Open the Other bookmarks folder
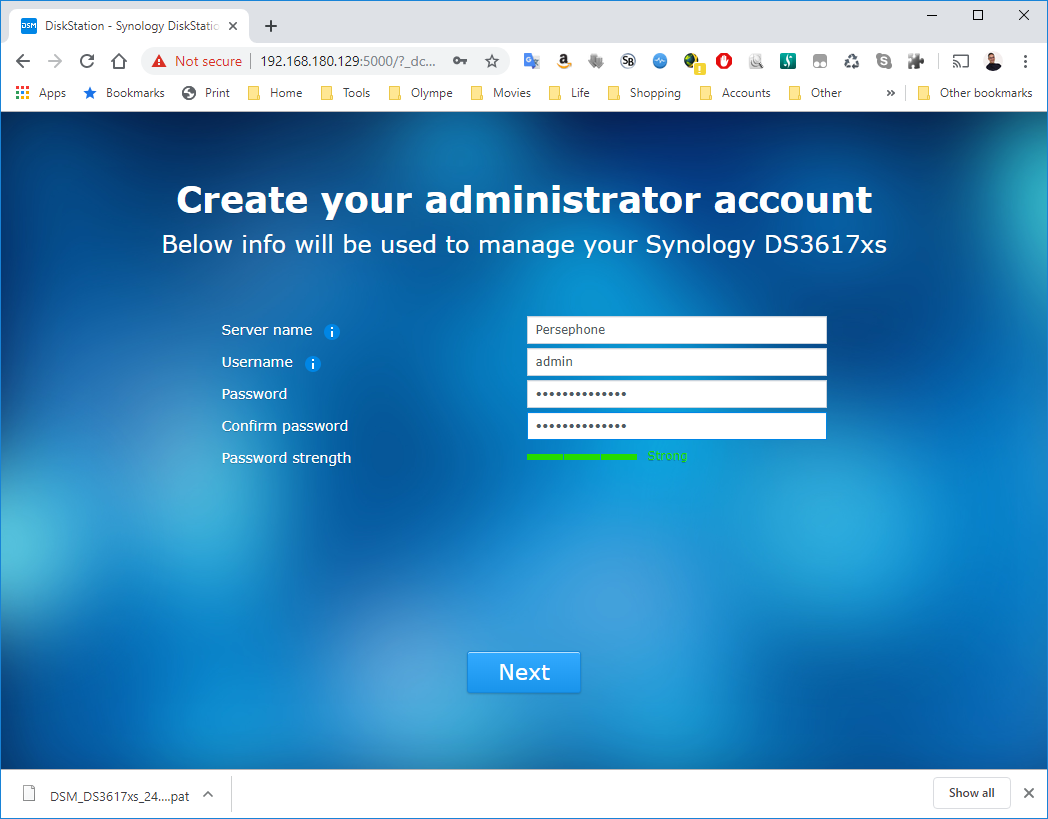Image resolution: width=1048 pixels, height=819 pixels. click(815, 93)
